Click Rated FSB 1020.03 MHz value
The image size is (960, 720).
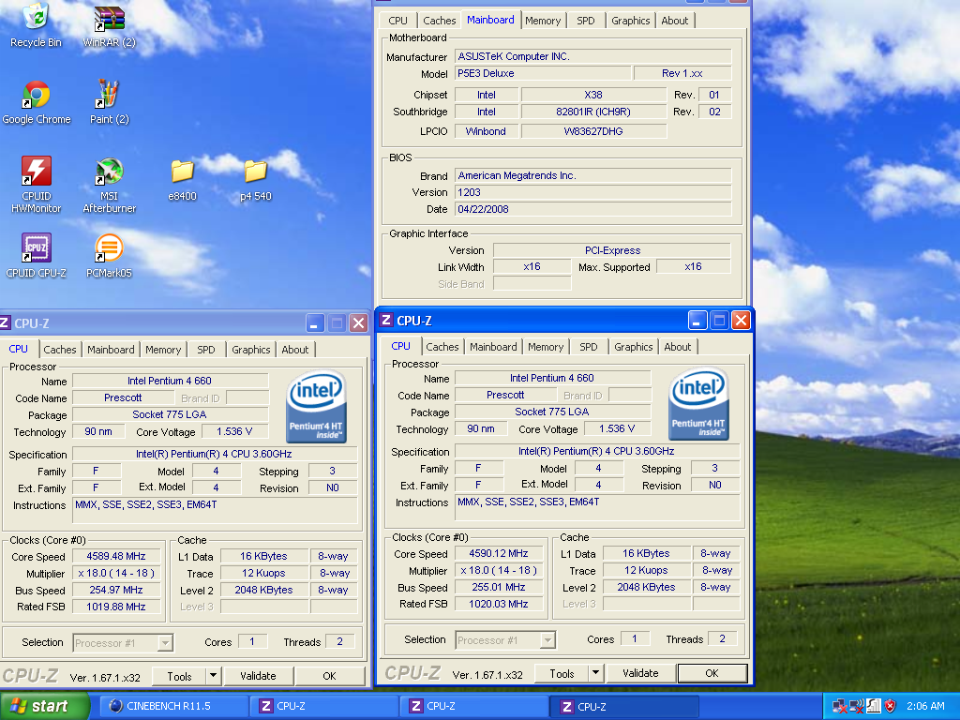tap(498, 604)
